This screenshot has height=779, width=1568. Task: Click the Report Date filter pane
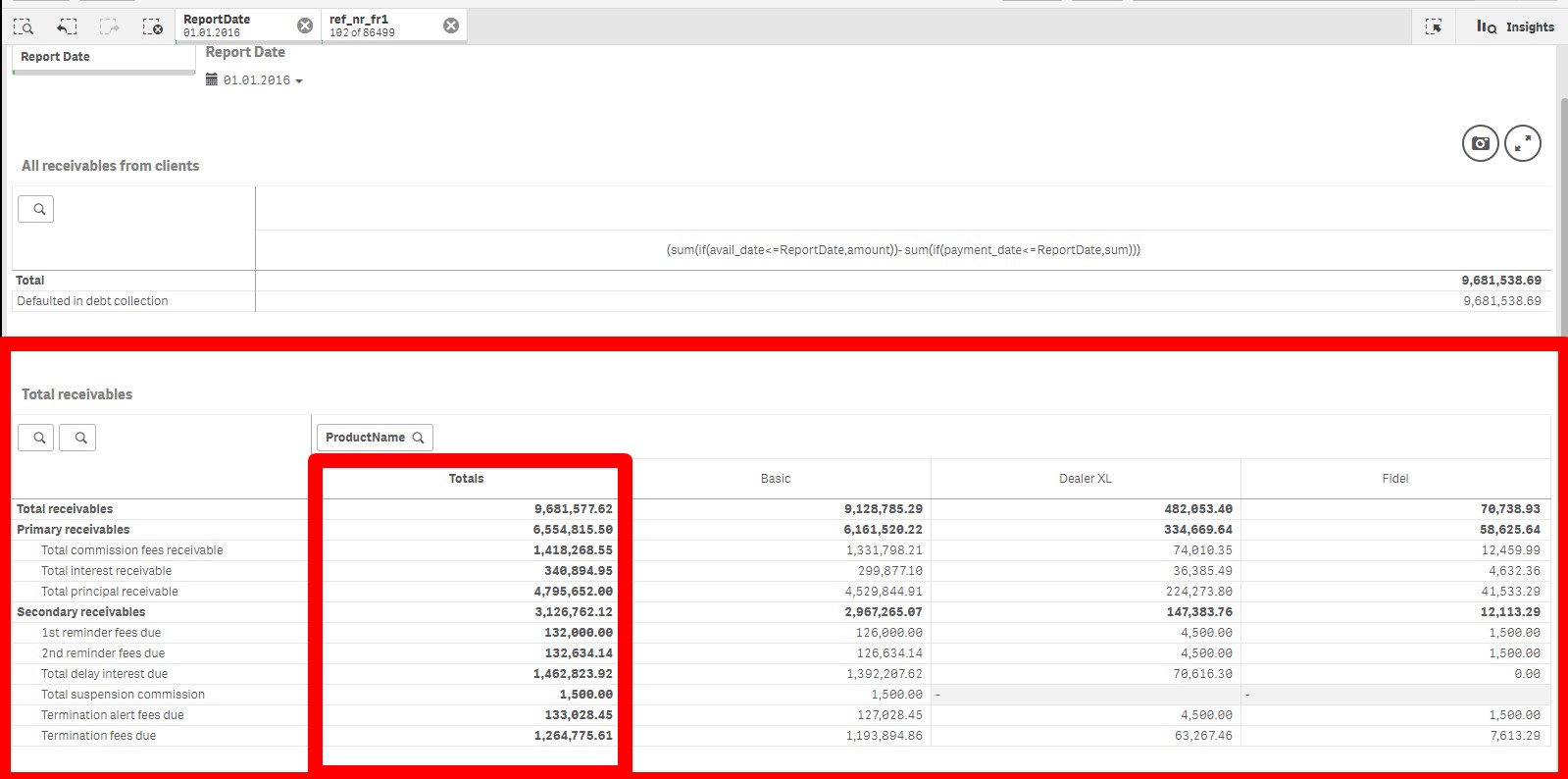(104, 58)
